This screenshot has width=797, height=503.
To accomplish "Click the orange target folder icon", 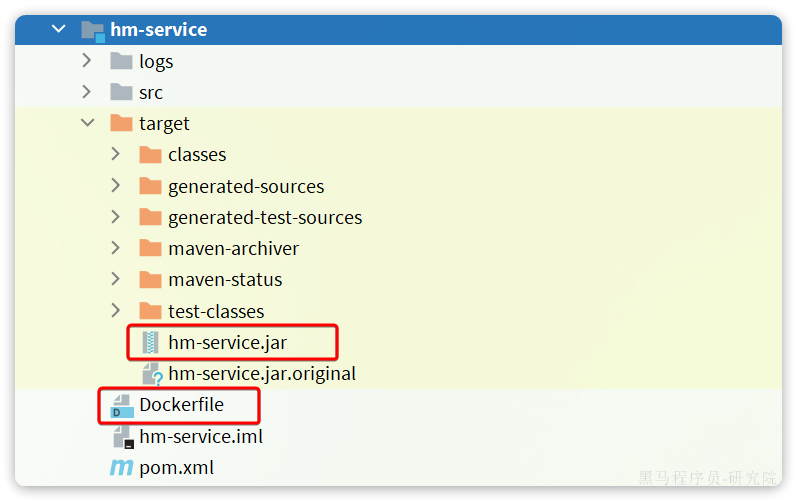I will coord(121,123).
